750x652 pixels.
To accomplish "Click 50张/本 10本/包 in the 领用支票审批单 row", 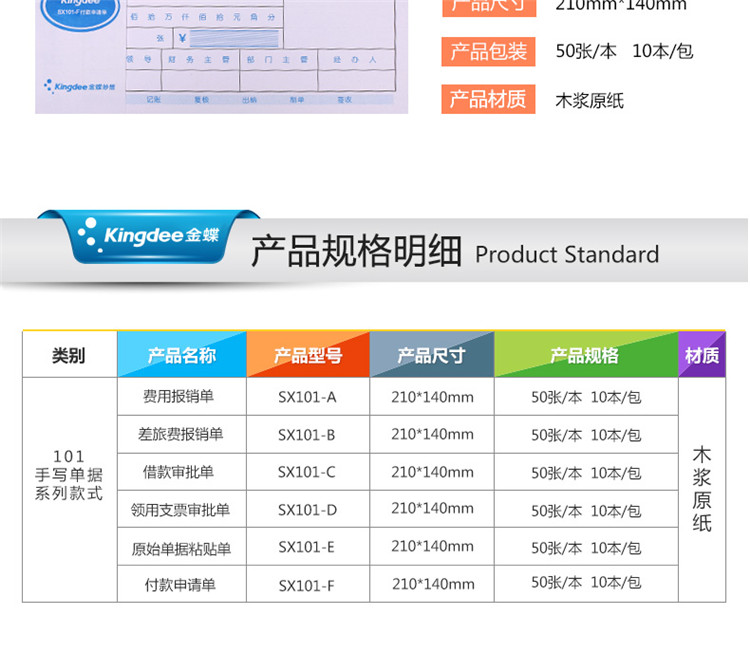I will 586,511.
